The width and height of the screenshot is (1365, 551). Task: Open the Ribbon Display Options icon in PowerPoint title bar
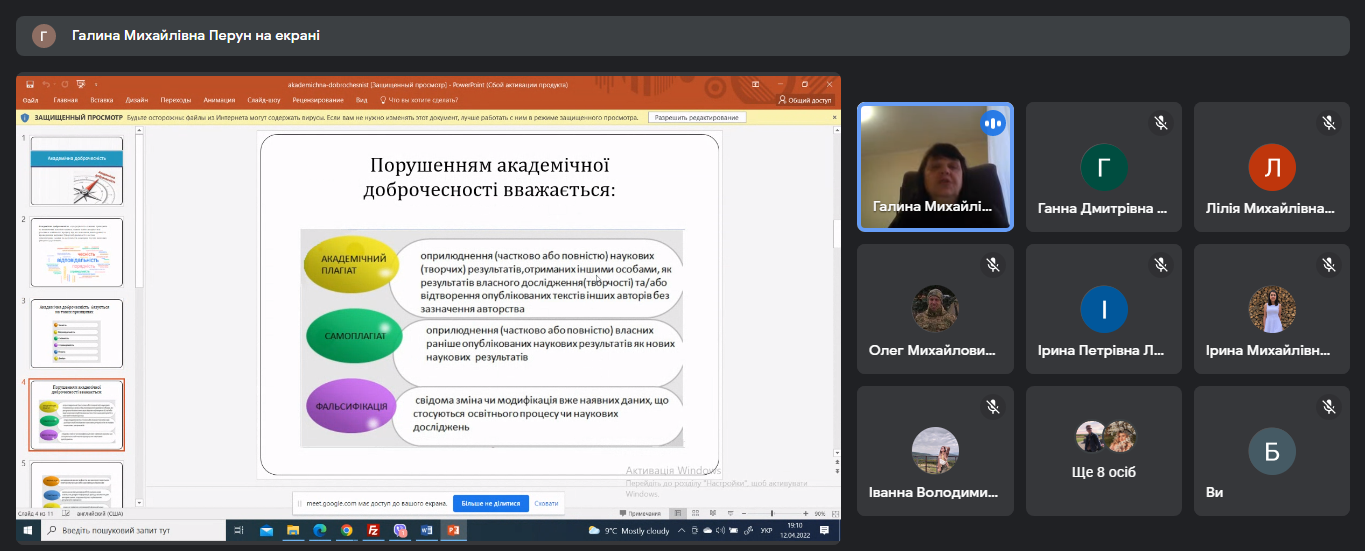coord(755,84)
